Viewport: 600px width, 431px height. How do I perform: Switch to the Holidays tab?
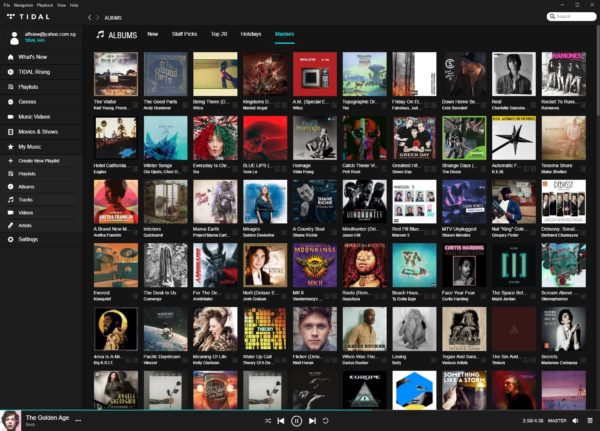pyautogui.click(x=251, y=34)
